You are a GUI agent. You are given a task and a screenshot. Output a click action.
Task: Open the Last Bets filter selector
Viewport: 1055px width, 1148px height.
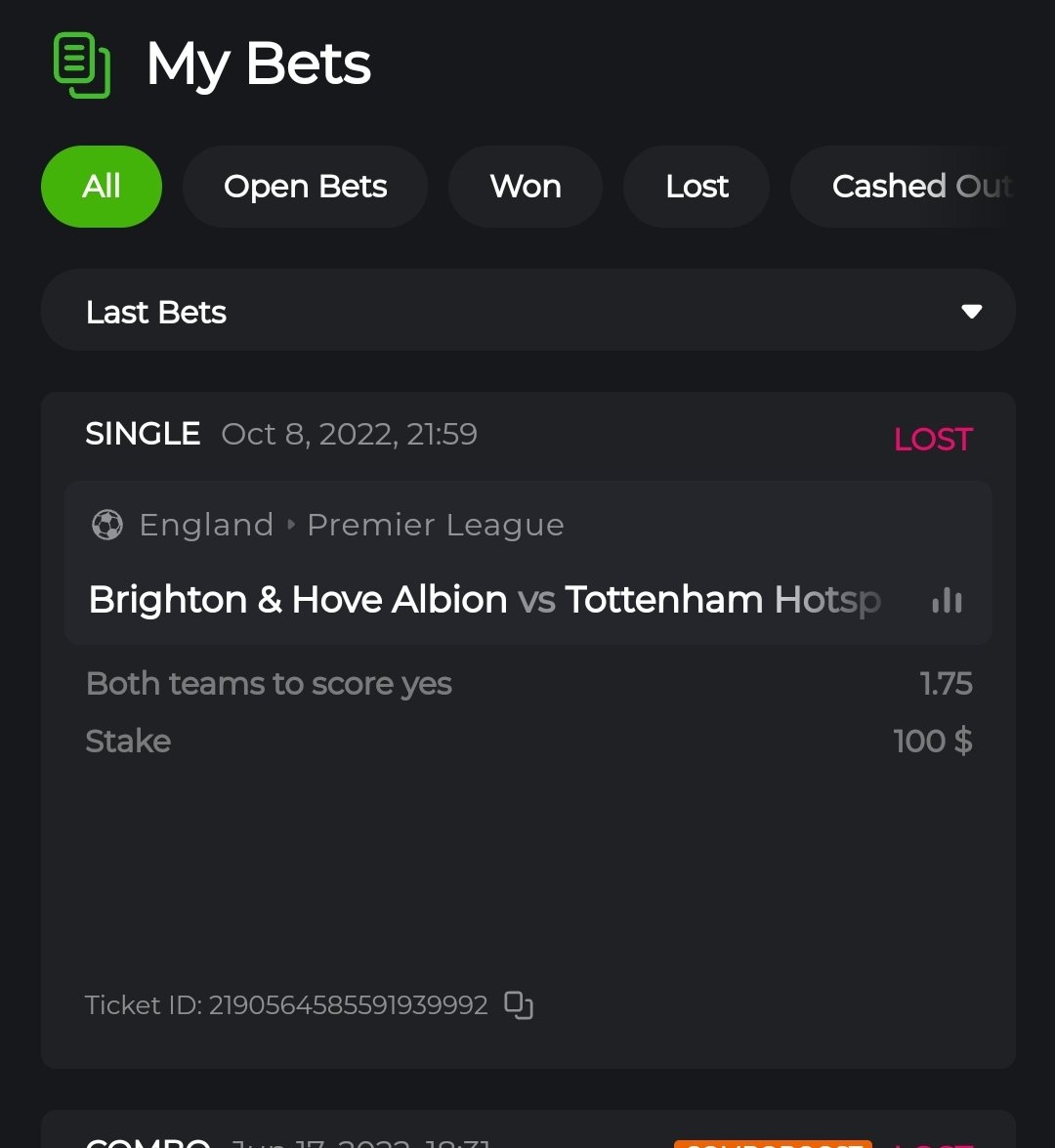(x=527, y=311)
